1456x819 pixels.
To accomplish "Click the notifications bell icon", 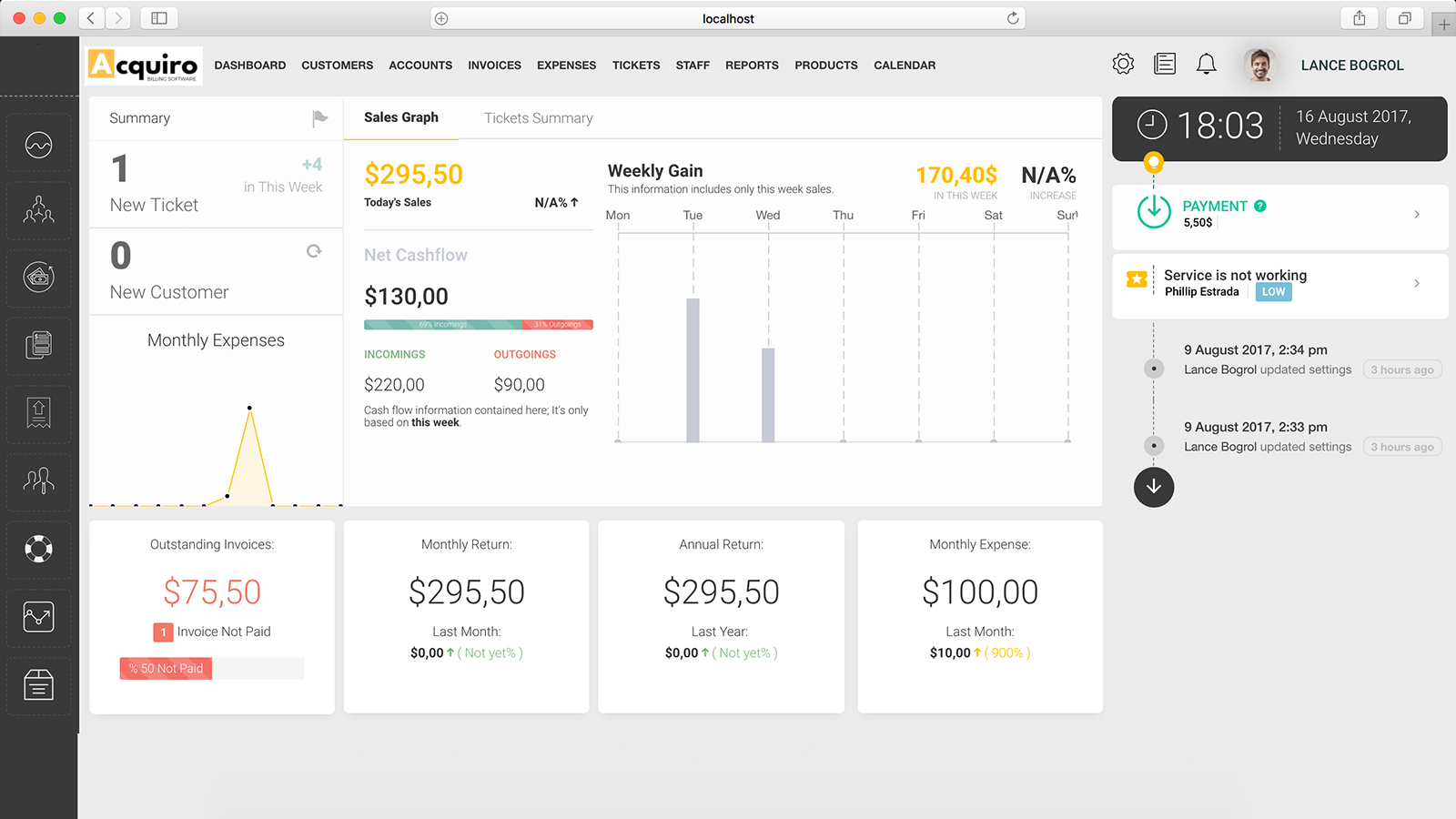I will [x=1206, y=64].
